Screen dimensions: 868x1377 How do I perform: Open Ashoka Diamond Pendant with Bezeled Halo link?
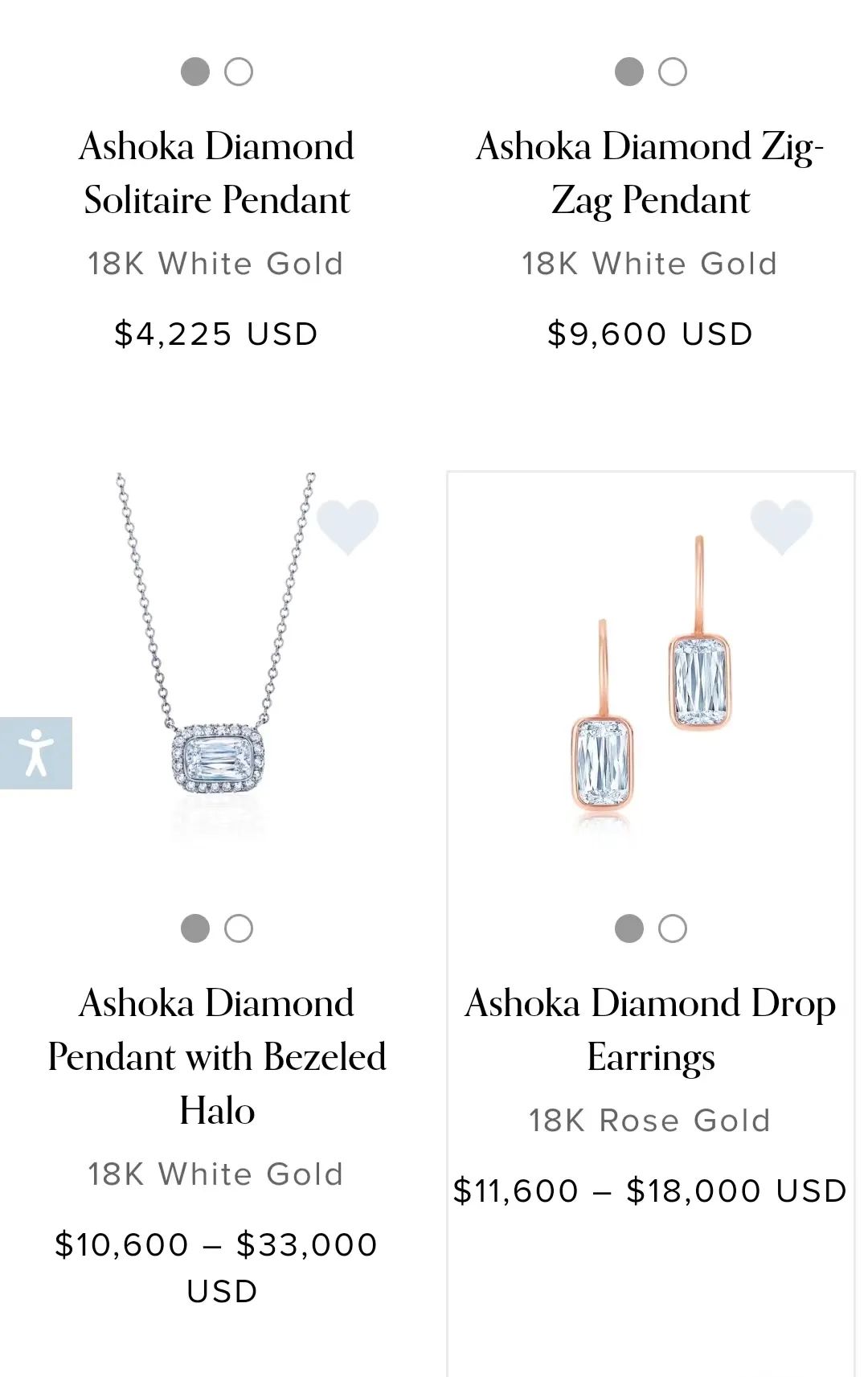click(x=217, y=1056)
